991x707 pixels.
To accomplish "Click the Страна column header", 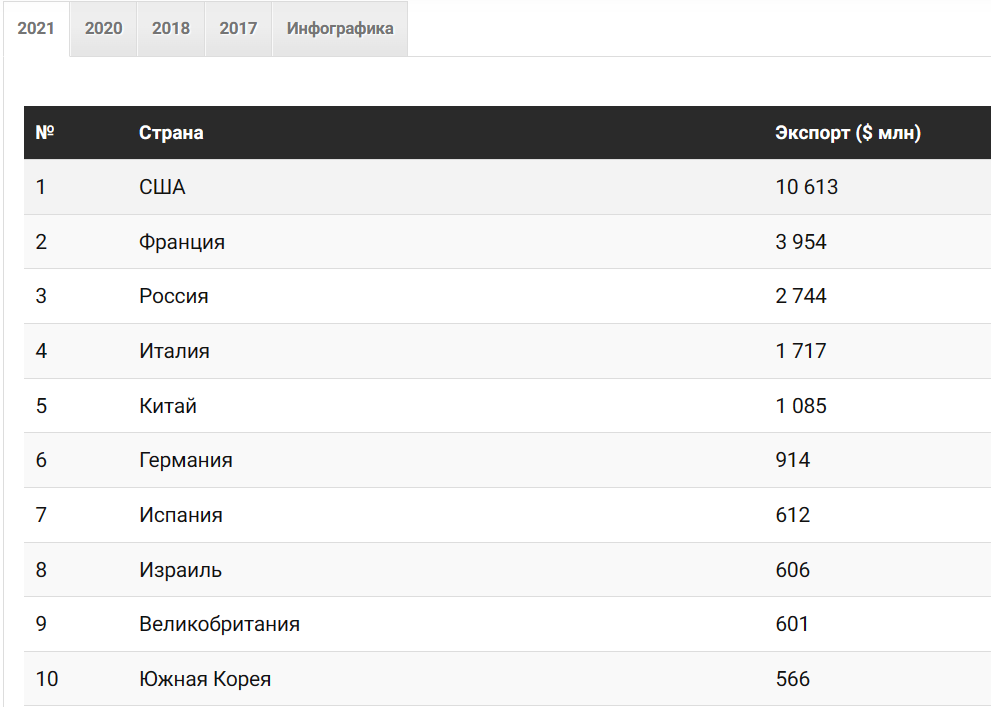I will point(171,133).
